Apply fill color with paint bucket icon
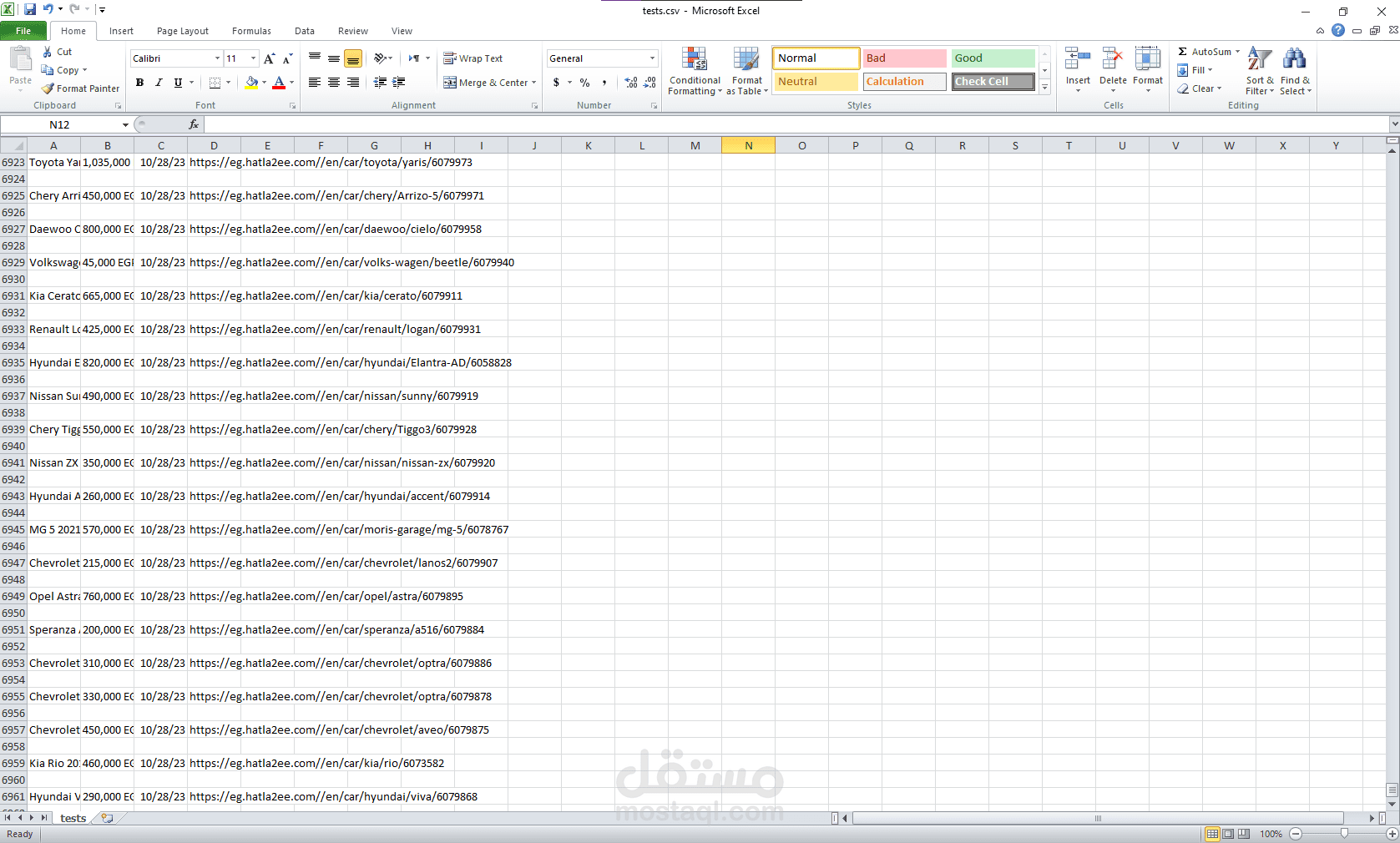This screenshot has height=843, width=1400. coord(251,83)
